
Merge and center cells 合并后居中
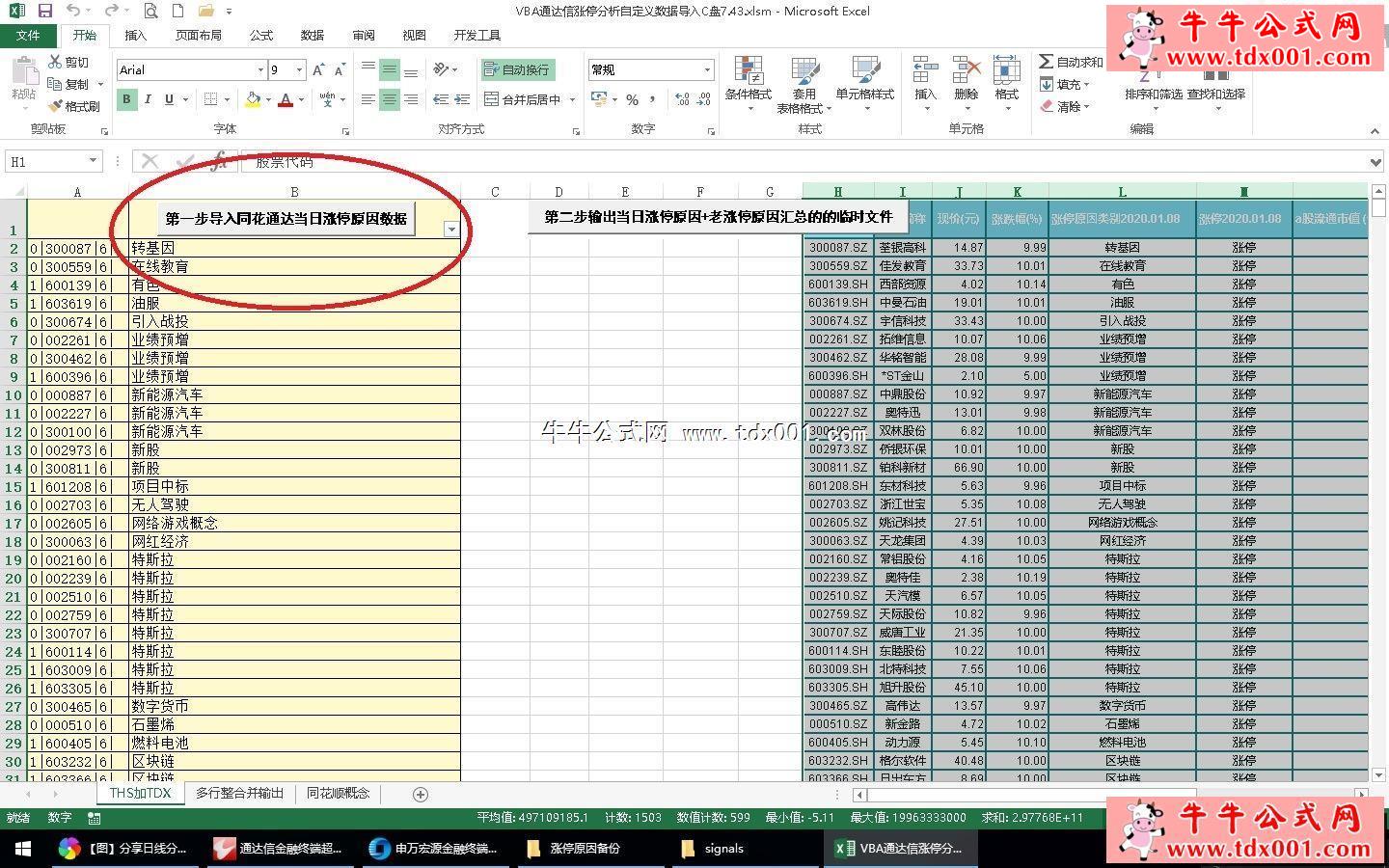[522, 99]
